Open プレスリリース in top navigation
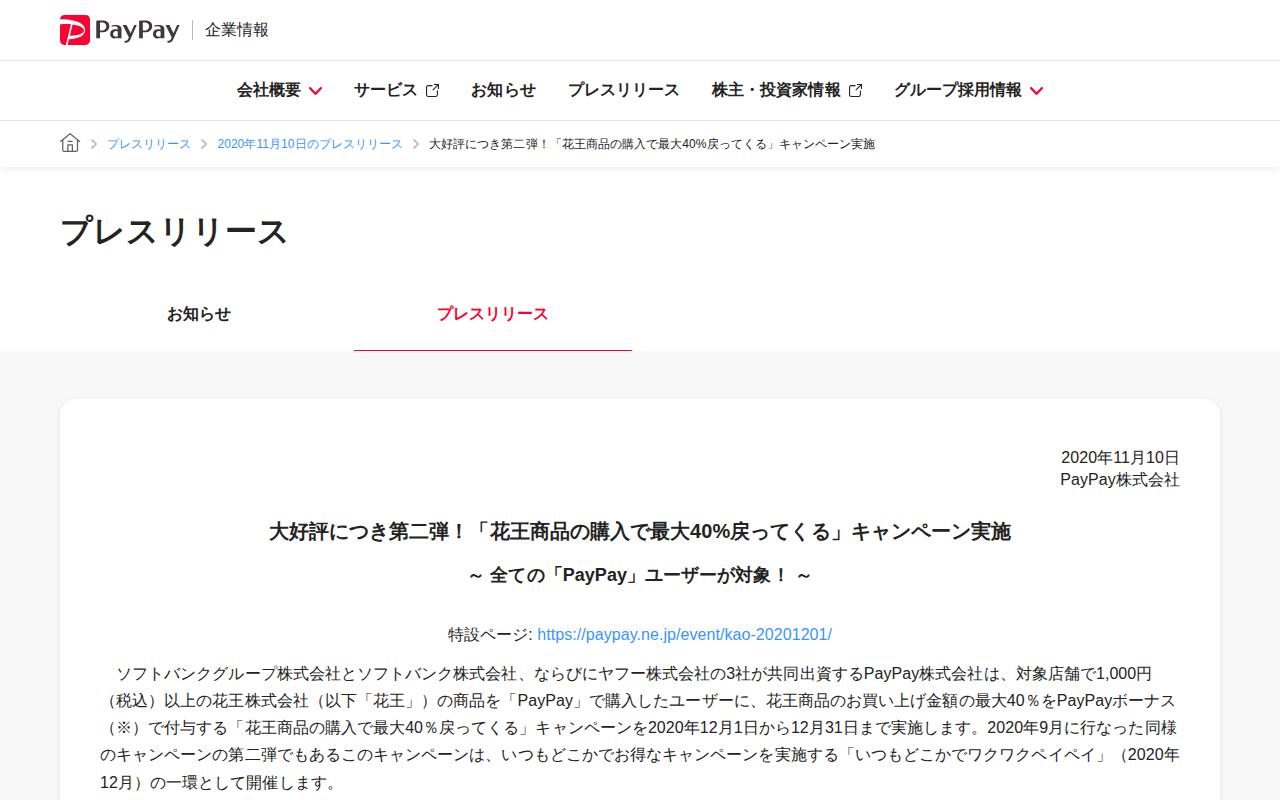This screenshot has height=800, width=1280. [x=624, y=90]
